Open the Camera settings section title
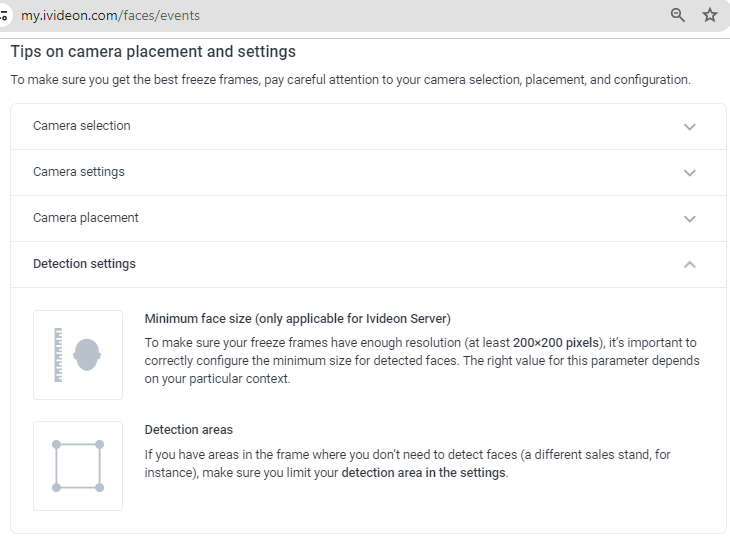This screenshot has width=730, height=544. [x=79, y=172]
